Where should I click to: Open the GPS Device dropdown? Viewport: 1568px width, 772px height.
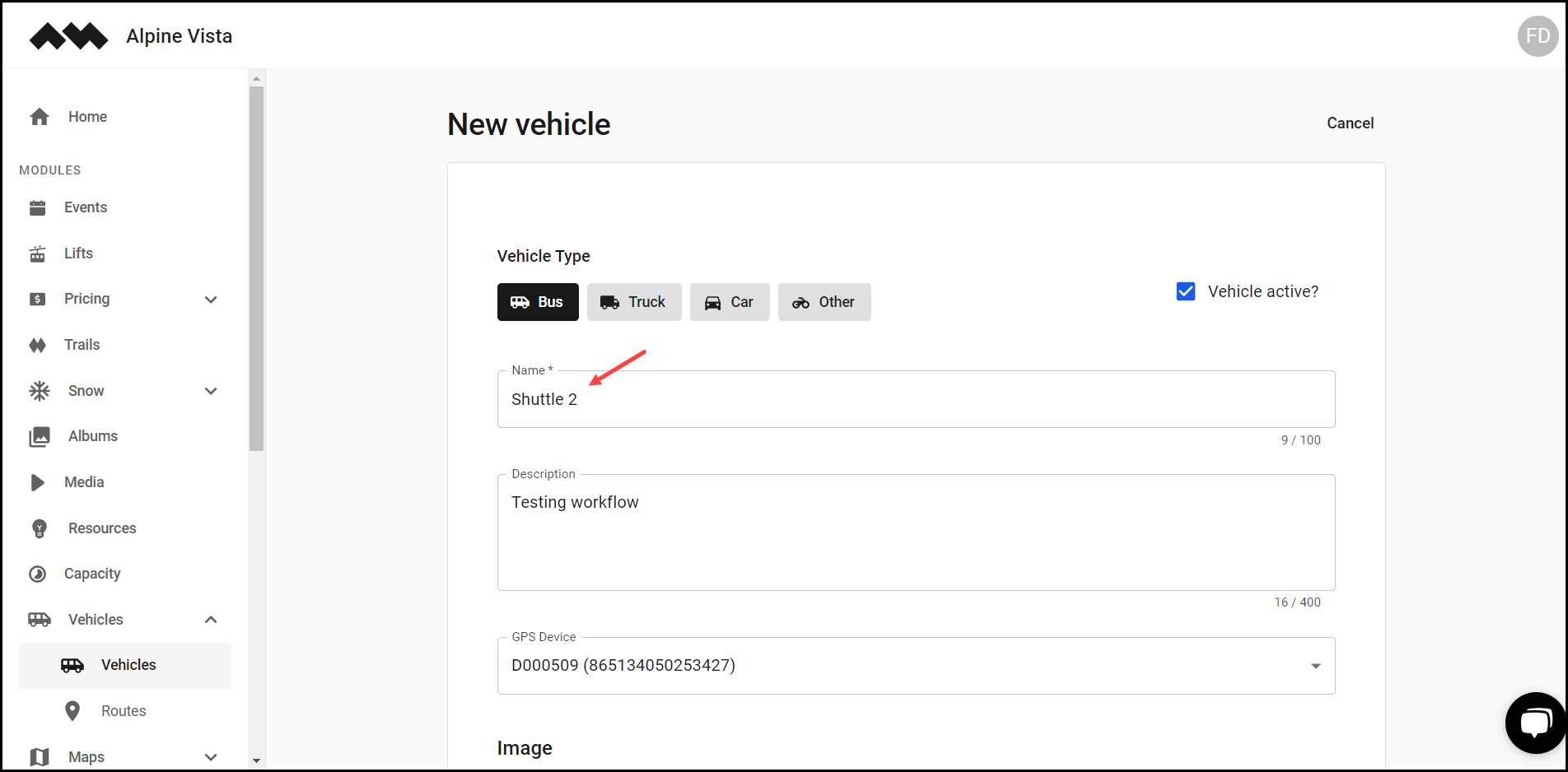click(1314, 666)
